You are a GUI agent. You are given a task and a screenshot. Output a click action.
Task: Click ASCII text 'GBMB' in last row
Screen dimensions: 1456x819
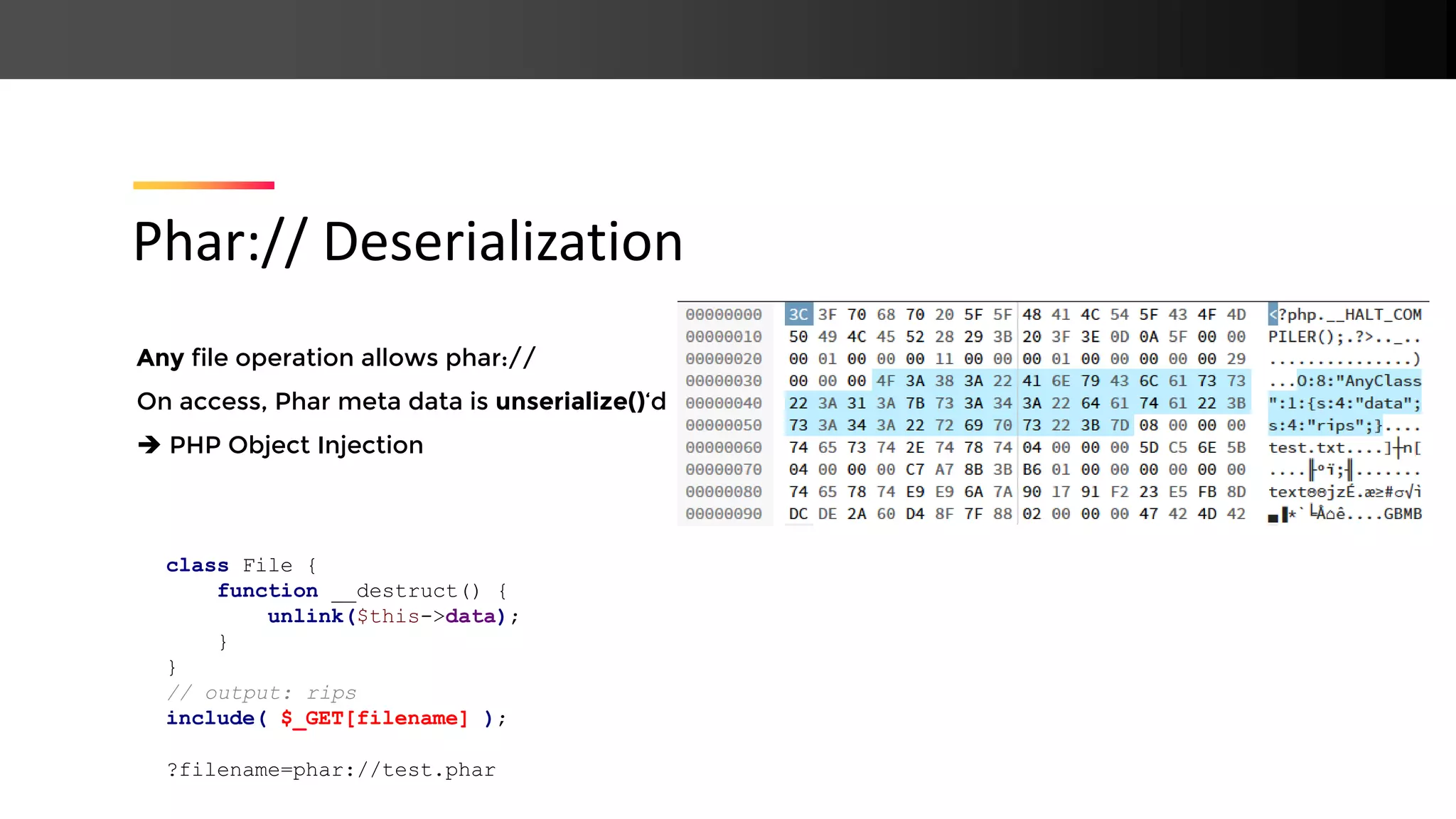1403,514
